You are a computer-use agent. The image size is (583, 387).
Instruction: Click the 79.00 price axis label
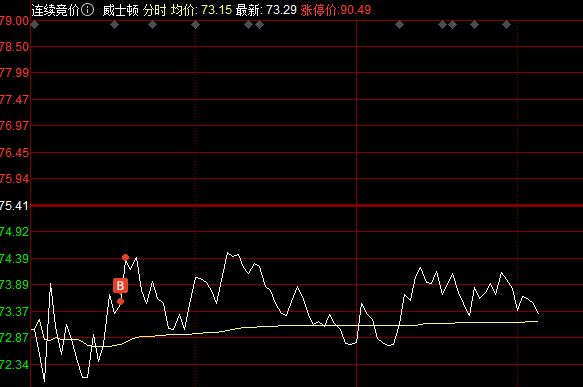(14, 21)
